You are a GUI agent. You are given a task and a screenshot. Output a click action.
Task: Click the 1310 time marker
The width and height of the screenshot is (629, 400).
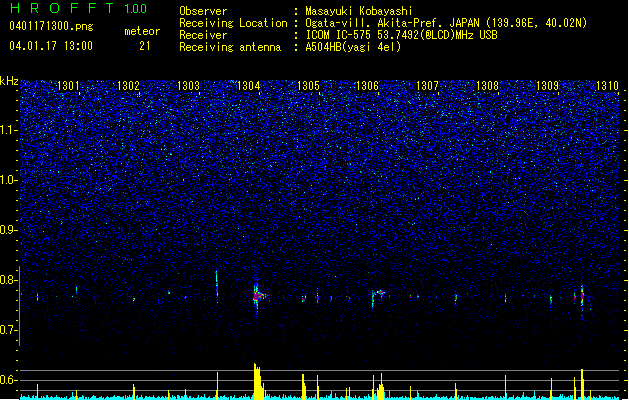coord(607,86)
